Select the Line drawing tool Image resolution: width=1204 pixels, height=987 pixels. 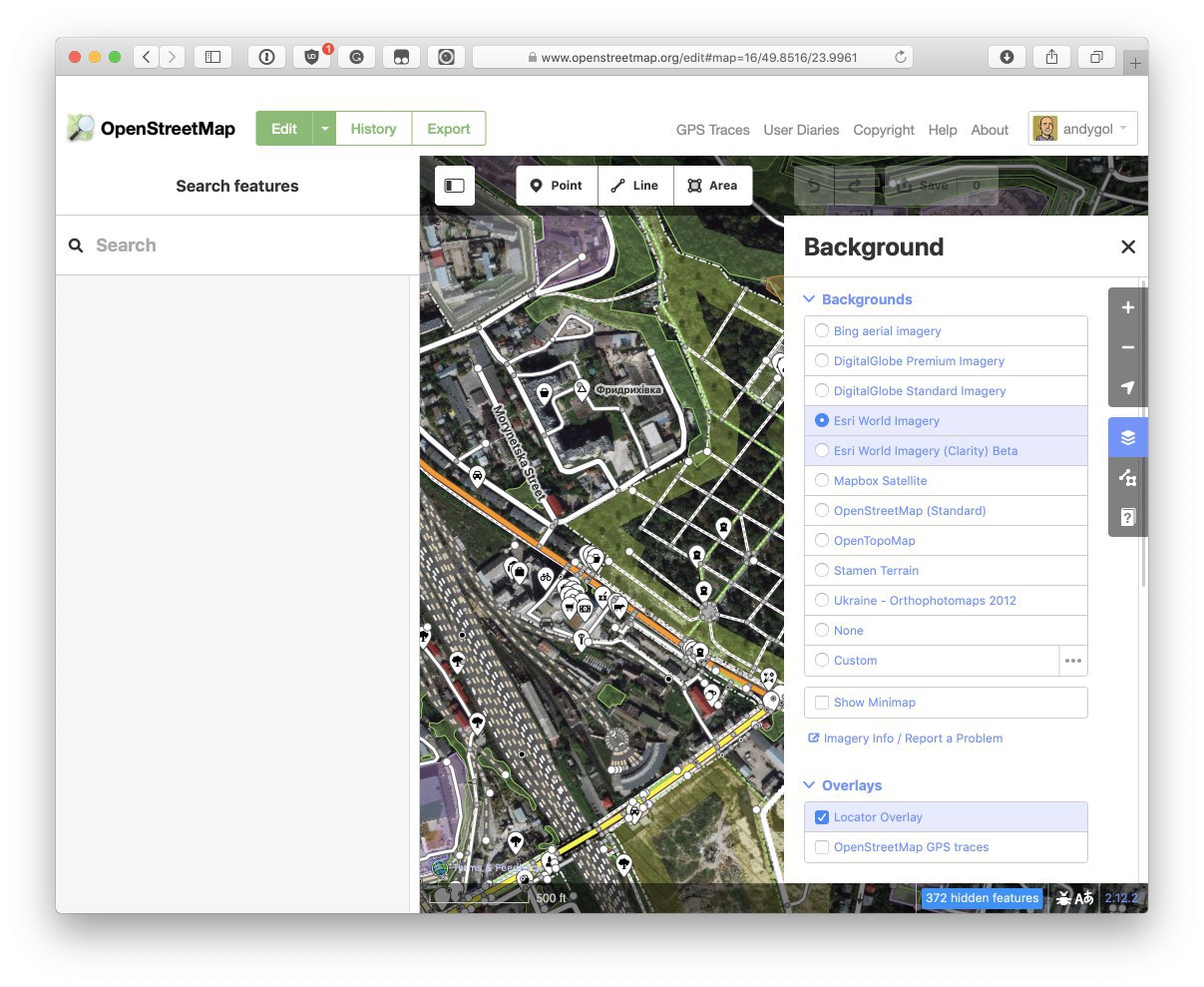(x=635, y=186)
